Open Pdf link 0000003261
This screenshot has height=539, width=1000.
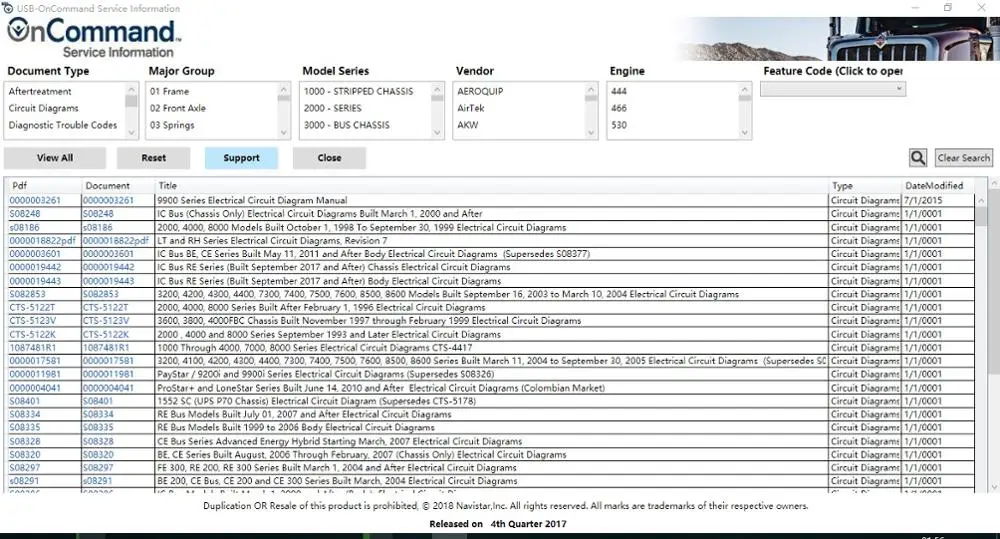pyautogui.click(x=35, y=200)
